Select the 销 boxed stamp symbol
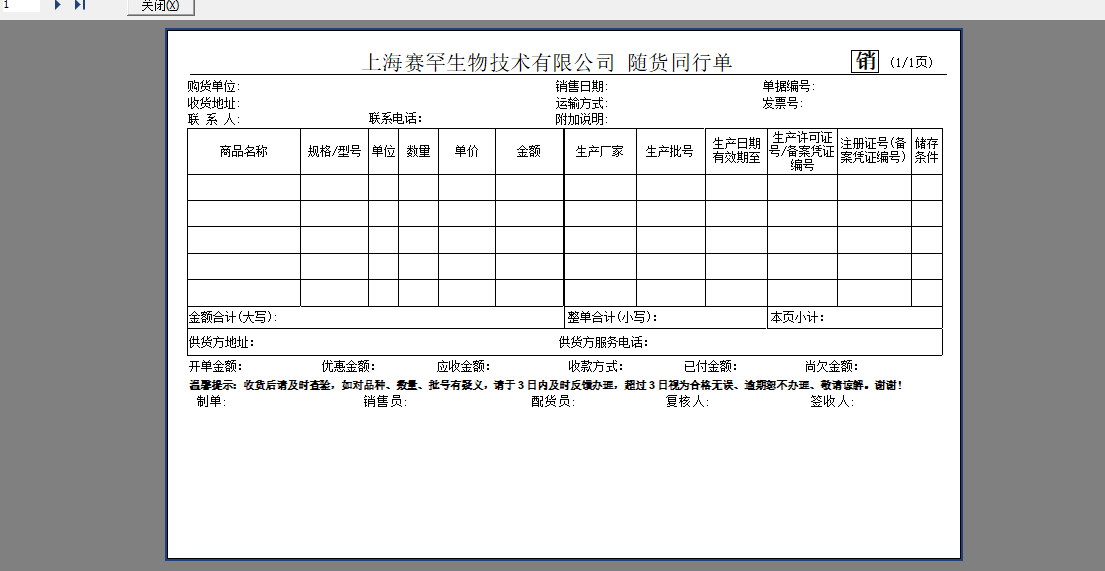This screenshot has height=571, width=1105. [865, 61]
